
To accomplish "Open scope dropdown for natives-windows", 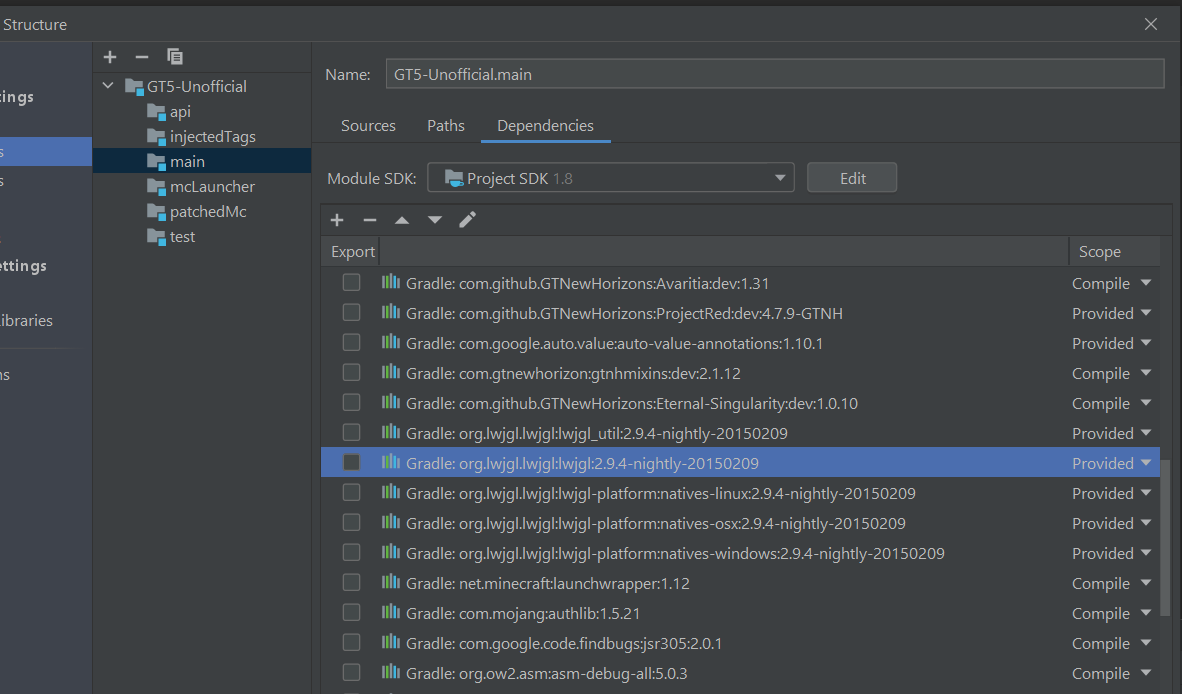I will 1146,553.
